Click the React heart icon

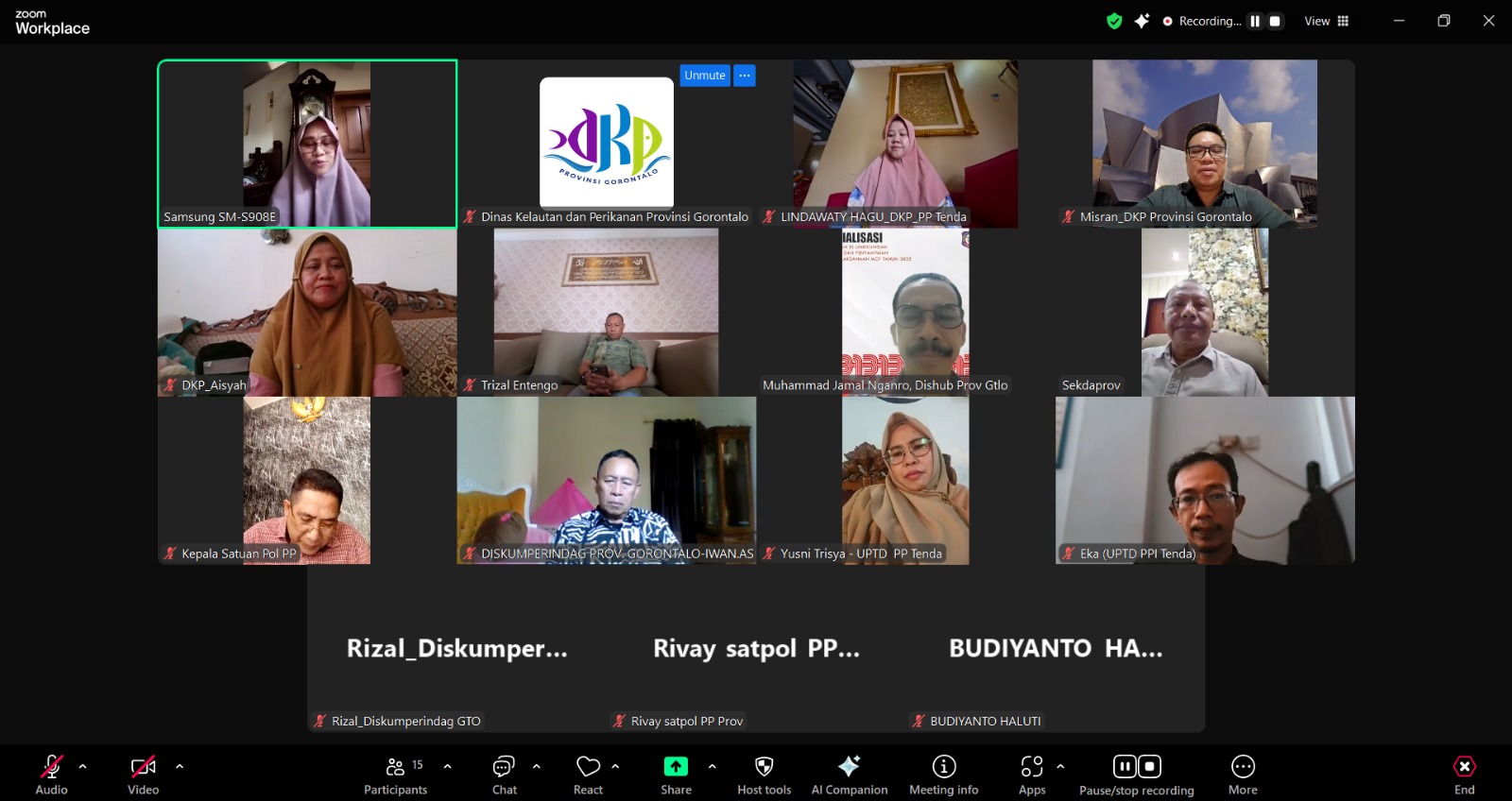(x=588, y=775)
